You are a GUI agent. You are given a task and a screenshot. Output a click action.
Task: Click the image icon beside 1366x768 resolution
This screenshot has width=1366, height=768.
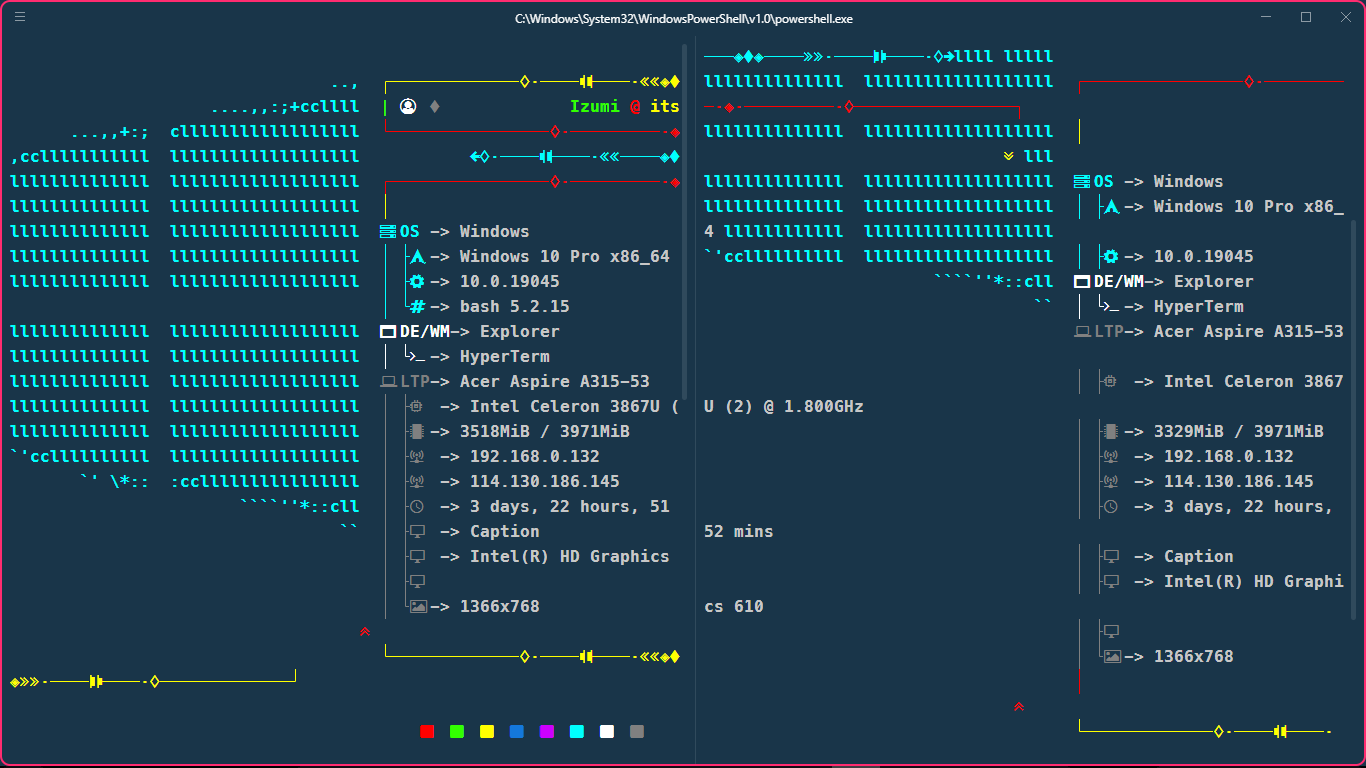point(418,606)
